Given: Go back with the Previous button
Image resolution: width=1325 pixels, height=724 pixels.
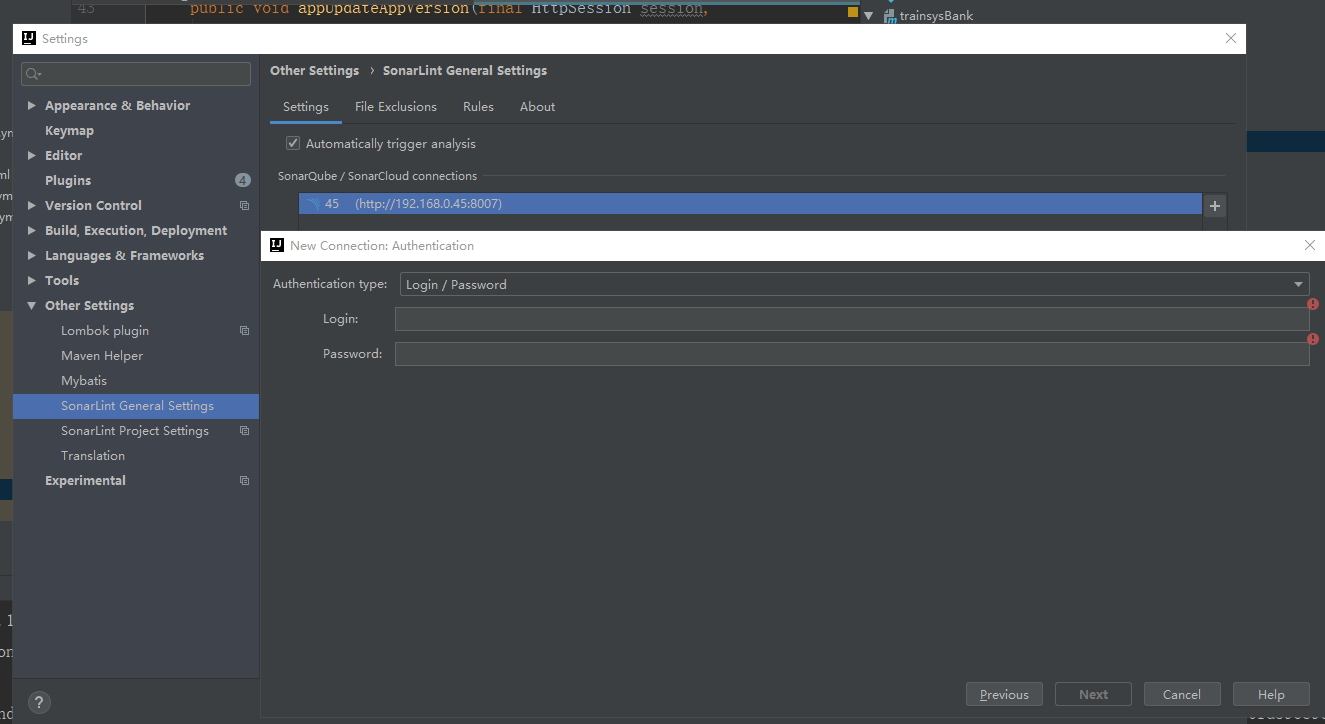Looking at the screenshot, I should click(1004, 695).
